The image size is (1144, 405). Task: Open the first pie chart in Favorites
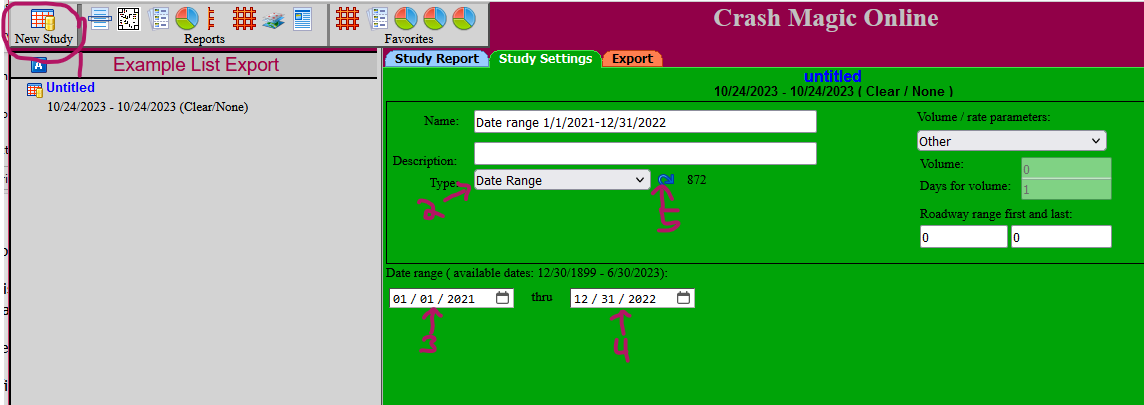[406, 18]
